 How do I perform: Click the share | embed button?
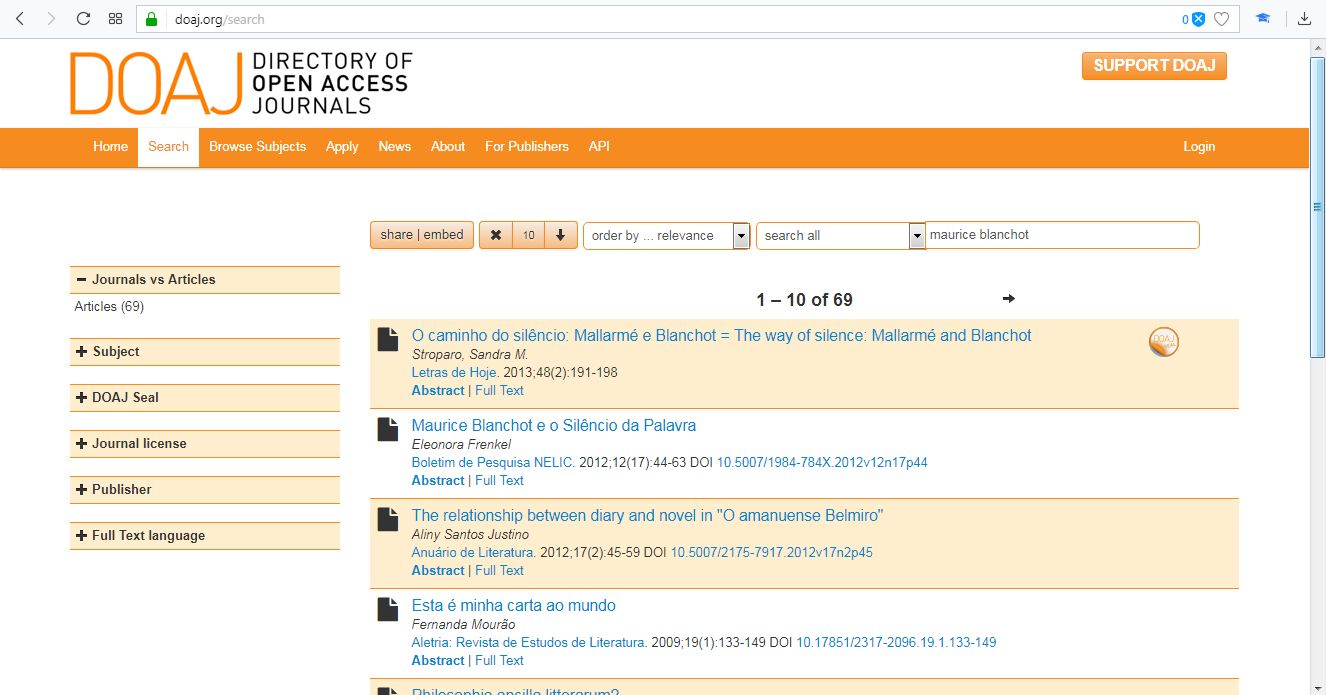coord(422,235)
